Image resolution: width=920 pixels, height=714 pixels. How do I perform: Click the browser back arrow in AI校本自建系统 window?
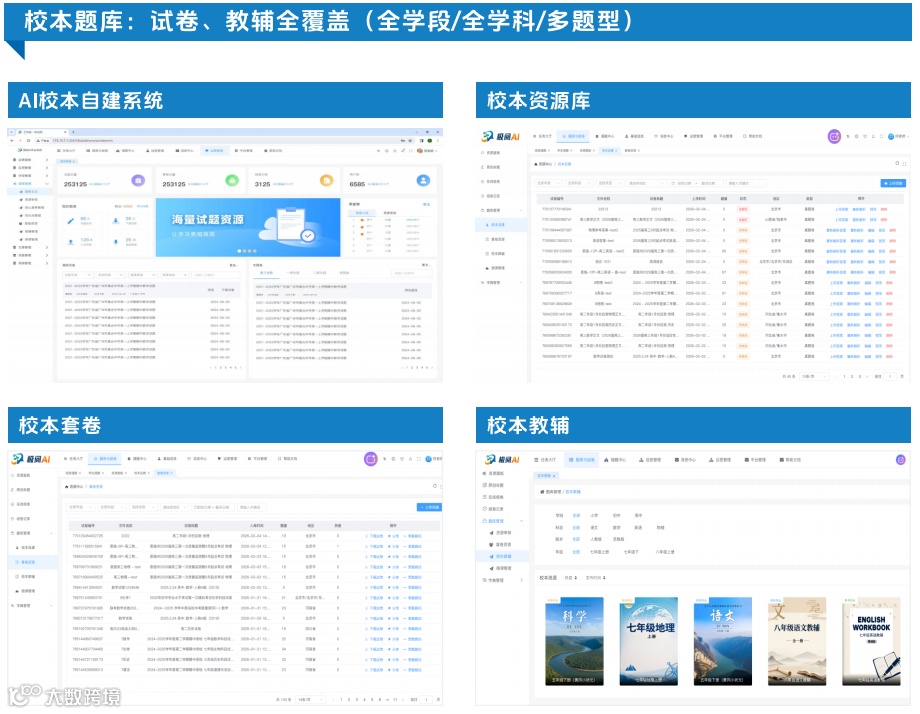[13, 141]
